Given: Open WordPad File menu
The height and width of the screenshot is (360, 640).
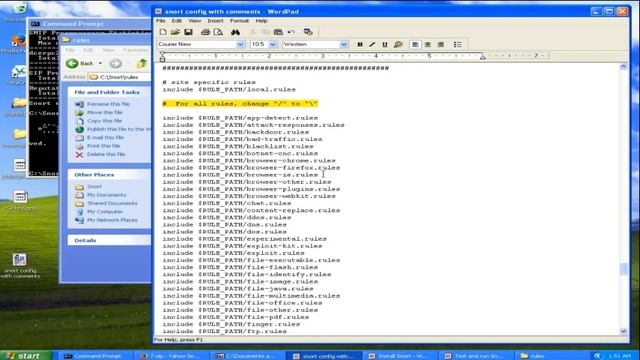Looking at the screenshot, I should (161, 21).
